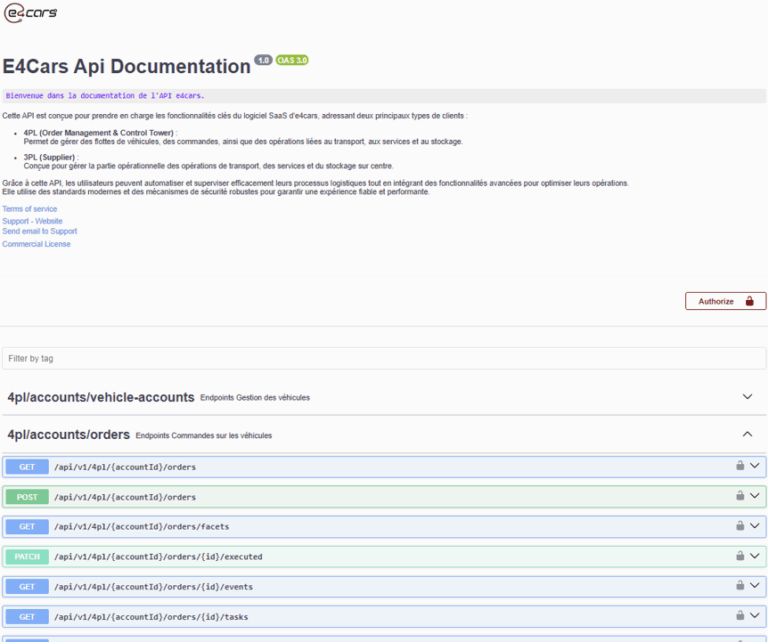Expand the POST orders endpoint chevron
Image resolution: width=768 pixels, height=642 pixels.
pos(755,496)
